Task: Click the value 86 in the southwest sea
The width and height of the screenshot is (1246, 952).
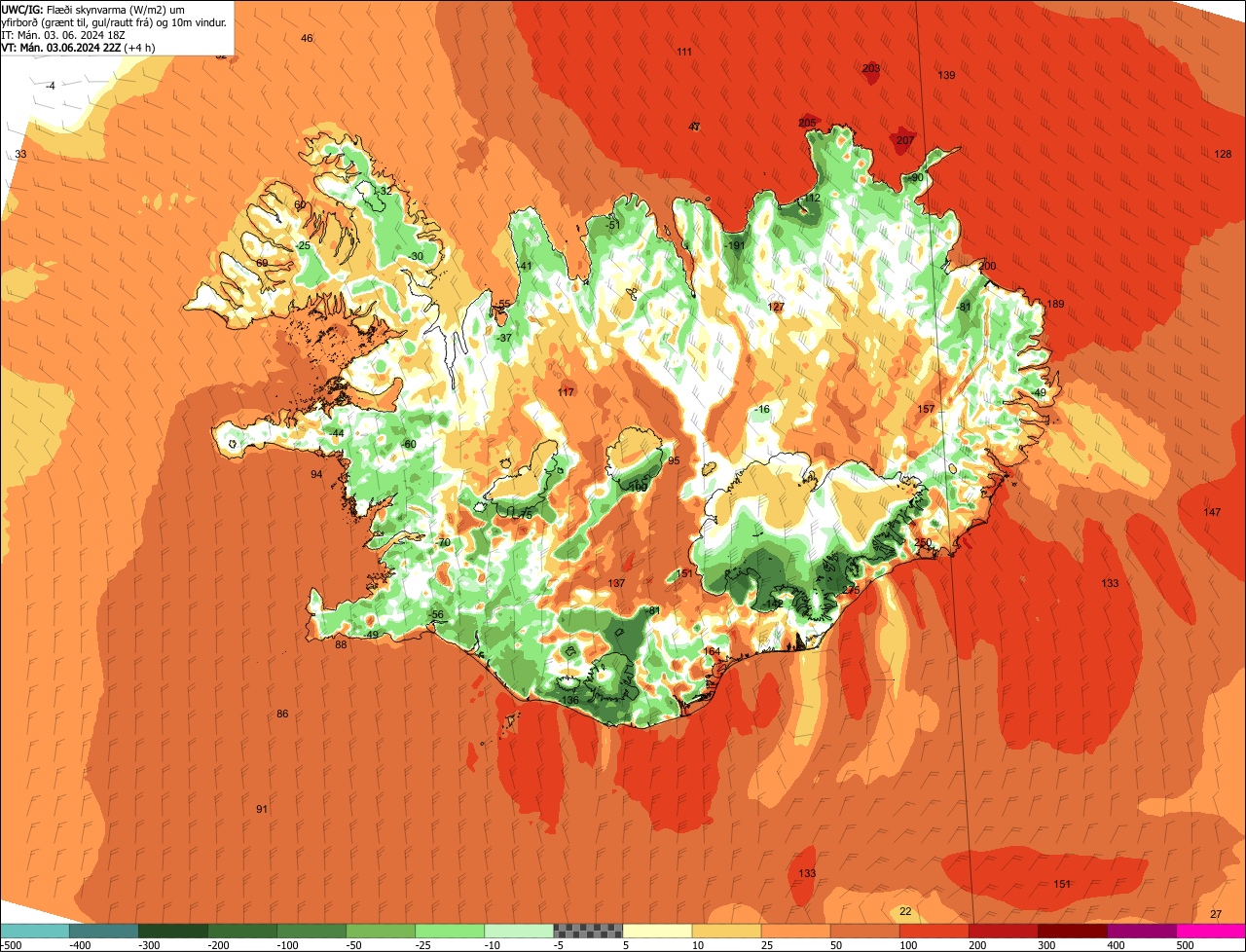Action: pos(282,714)
